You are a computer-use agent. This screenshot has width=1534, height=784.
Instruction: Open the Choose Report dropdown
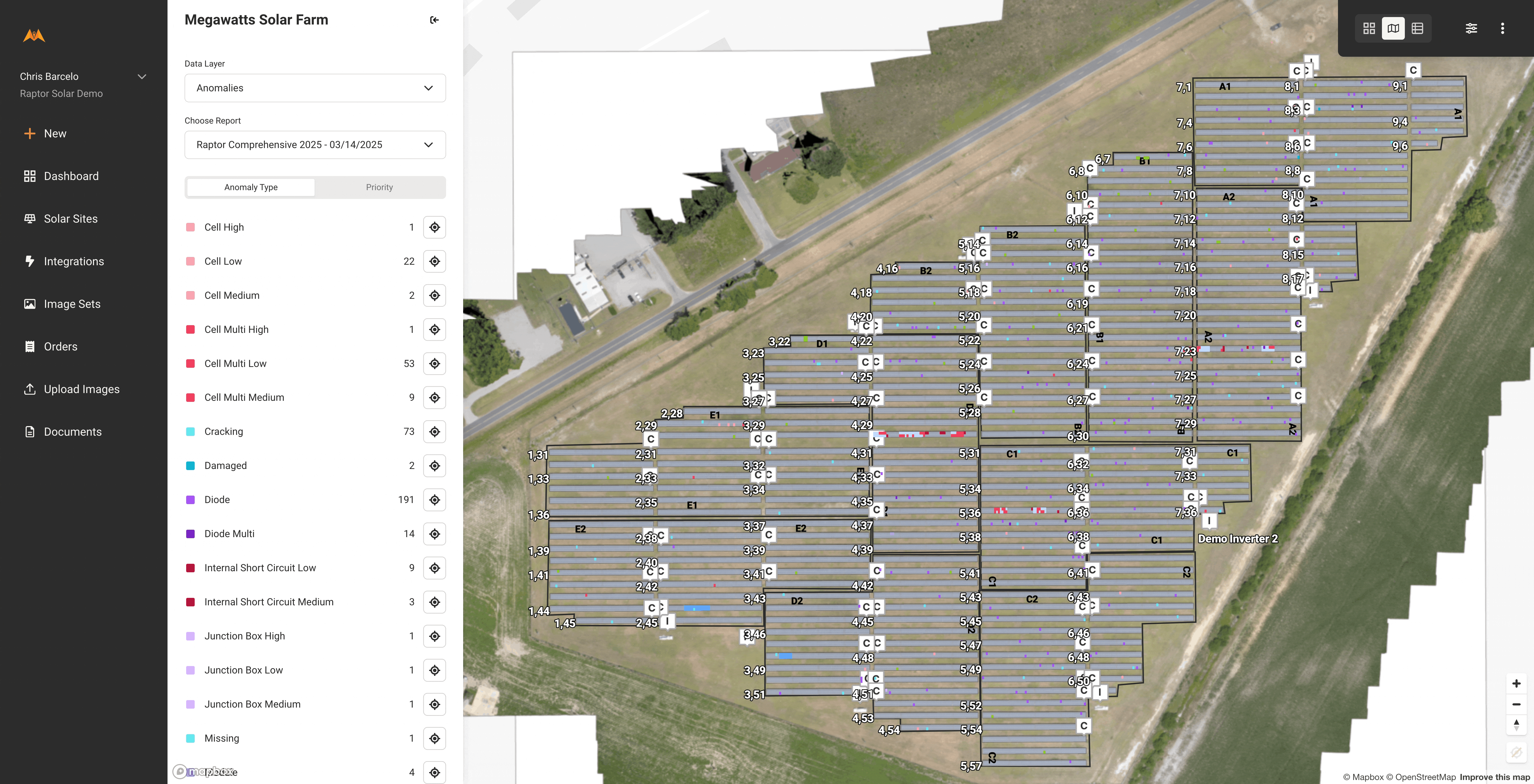point(315,145)
